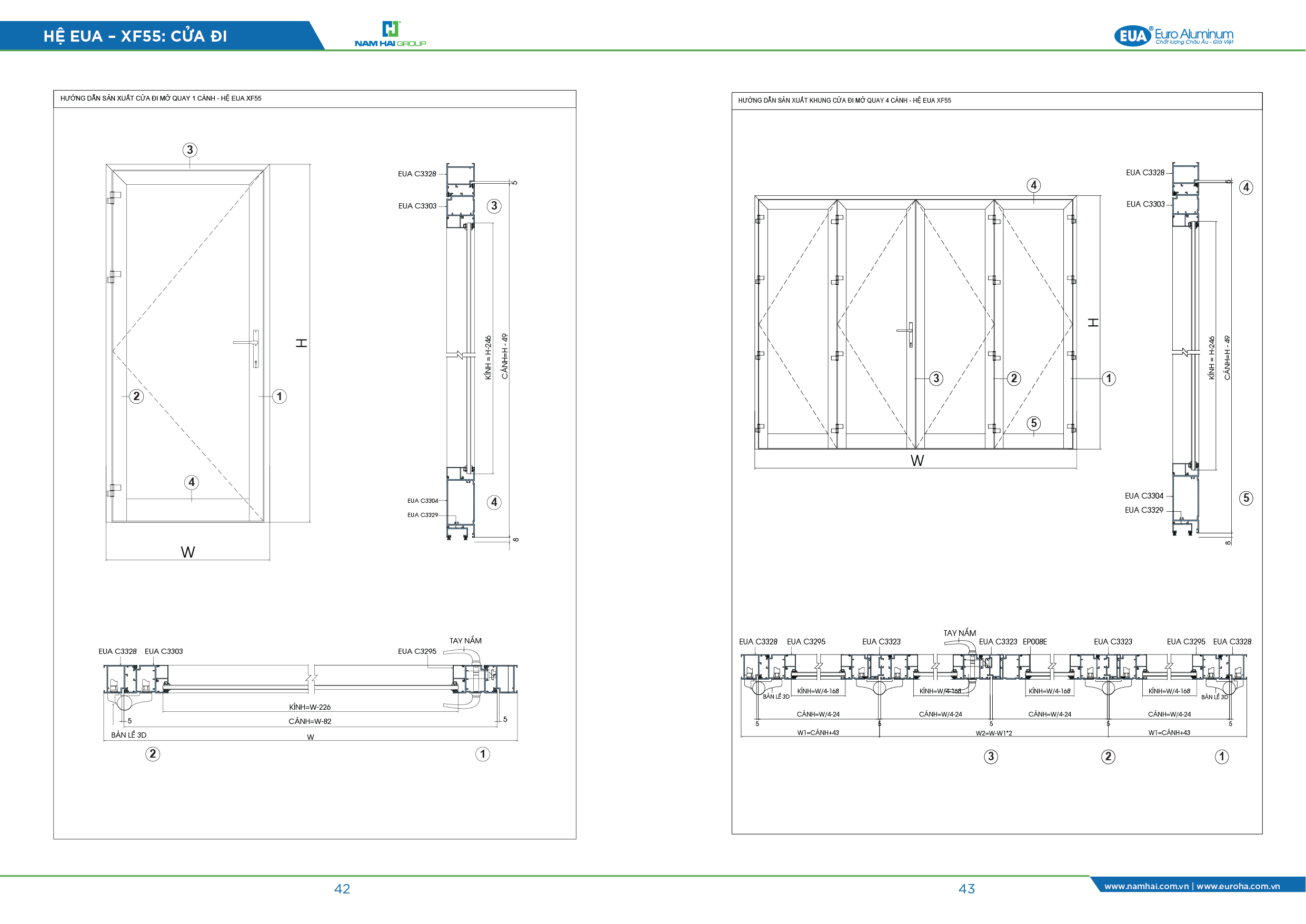Click the "TAY NẮM" label on page 43
This screenshot has width=1306, height=924.
(960, 633)
